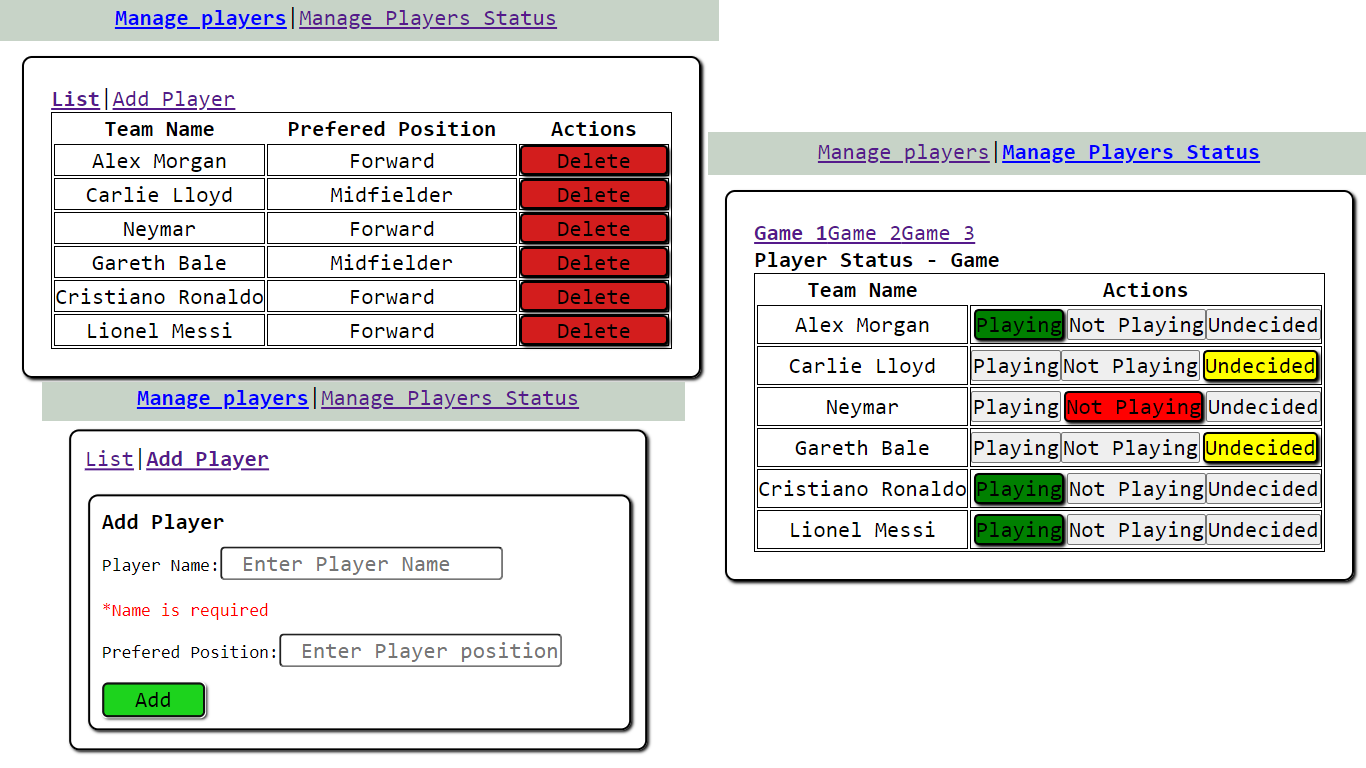Select the List tab
The image size is (1366, 768).
pos(75,99)
